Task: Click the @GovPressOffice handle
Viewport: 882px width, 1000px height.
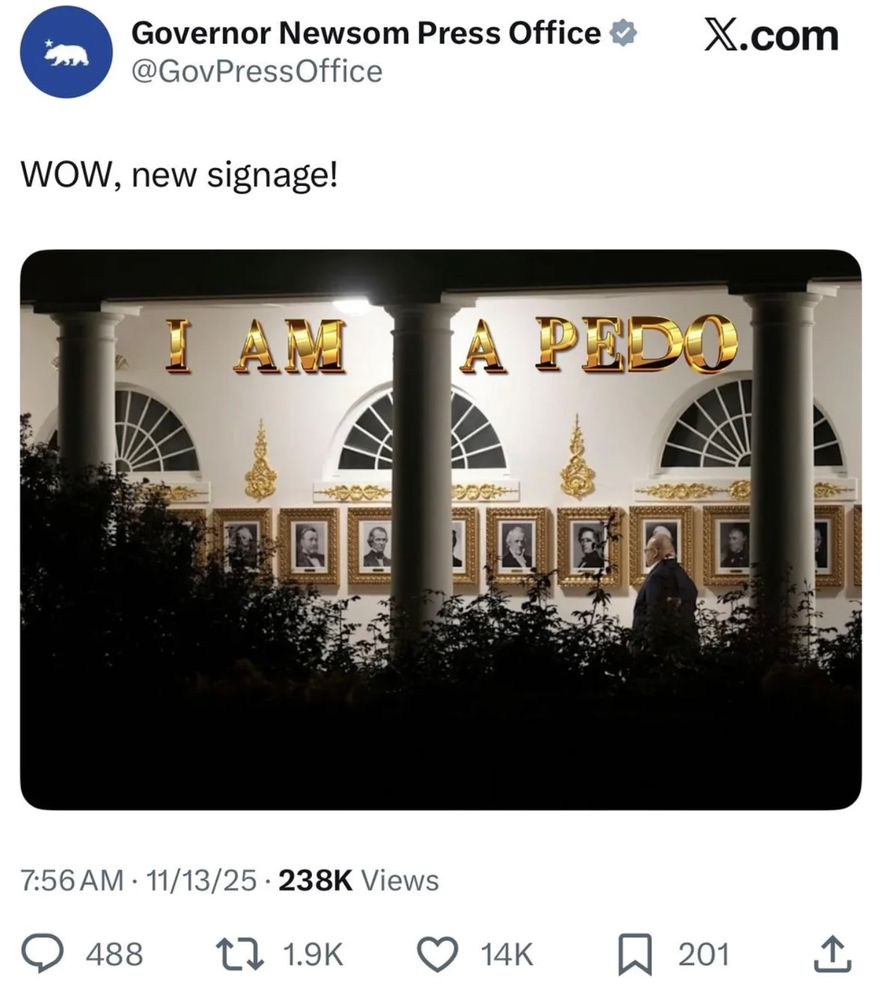Action: click(256, 70)
